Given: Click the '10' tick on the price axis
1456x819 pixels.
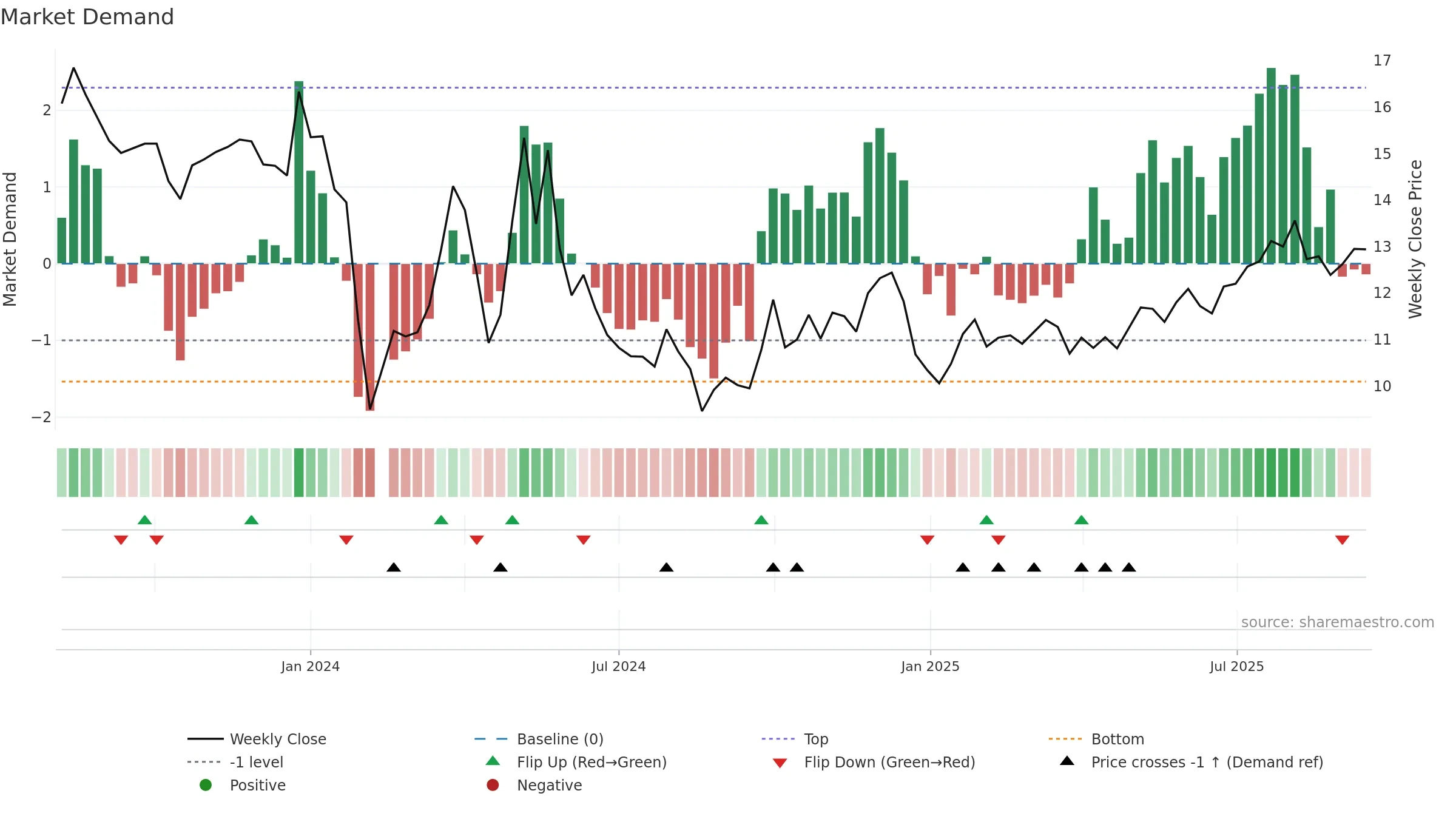Looking at the screenshot, I should click(1382, 386).
